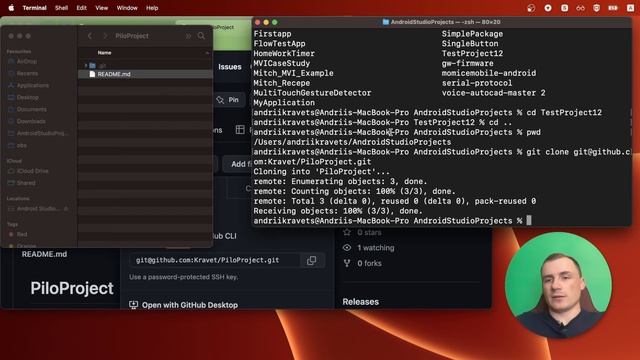640x360 pixels.
Task: Click the battery status icon
Action: 613,8
